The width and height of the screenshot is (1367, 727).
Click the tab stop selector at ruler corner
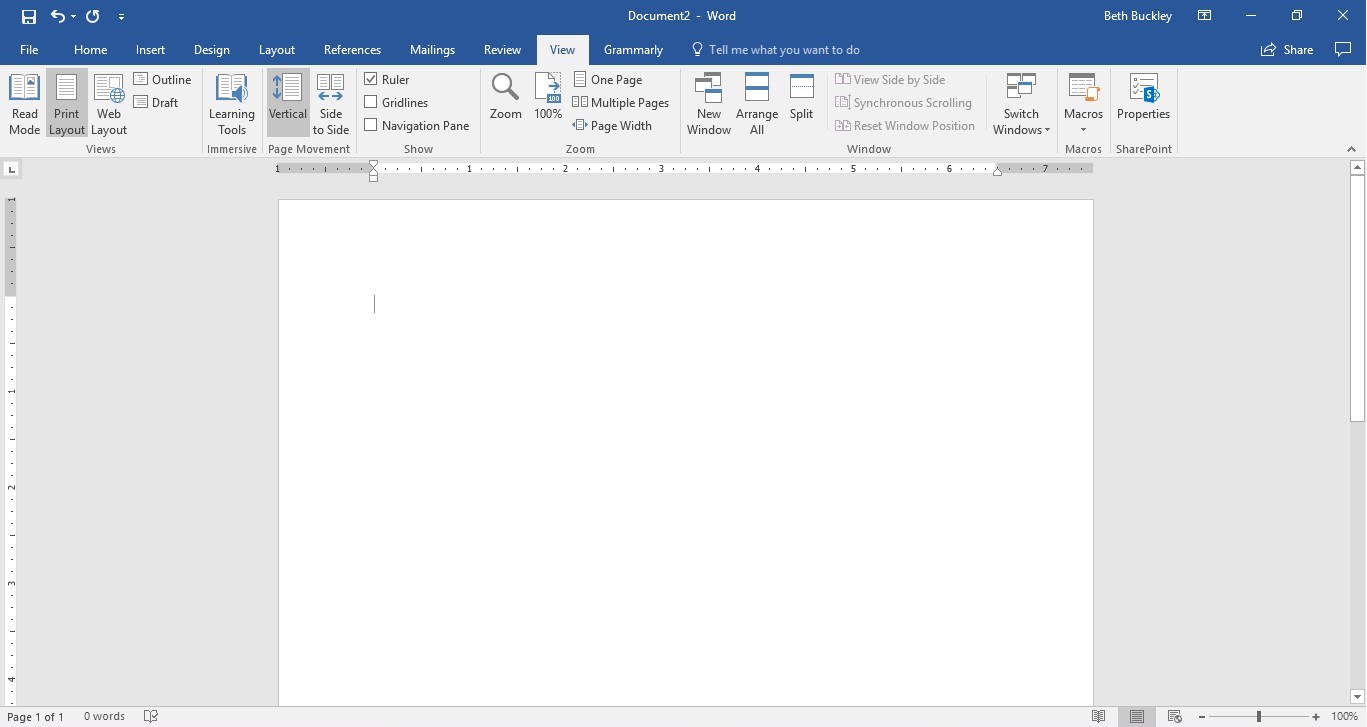pyautogui.click(x=12, y=169)
